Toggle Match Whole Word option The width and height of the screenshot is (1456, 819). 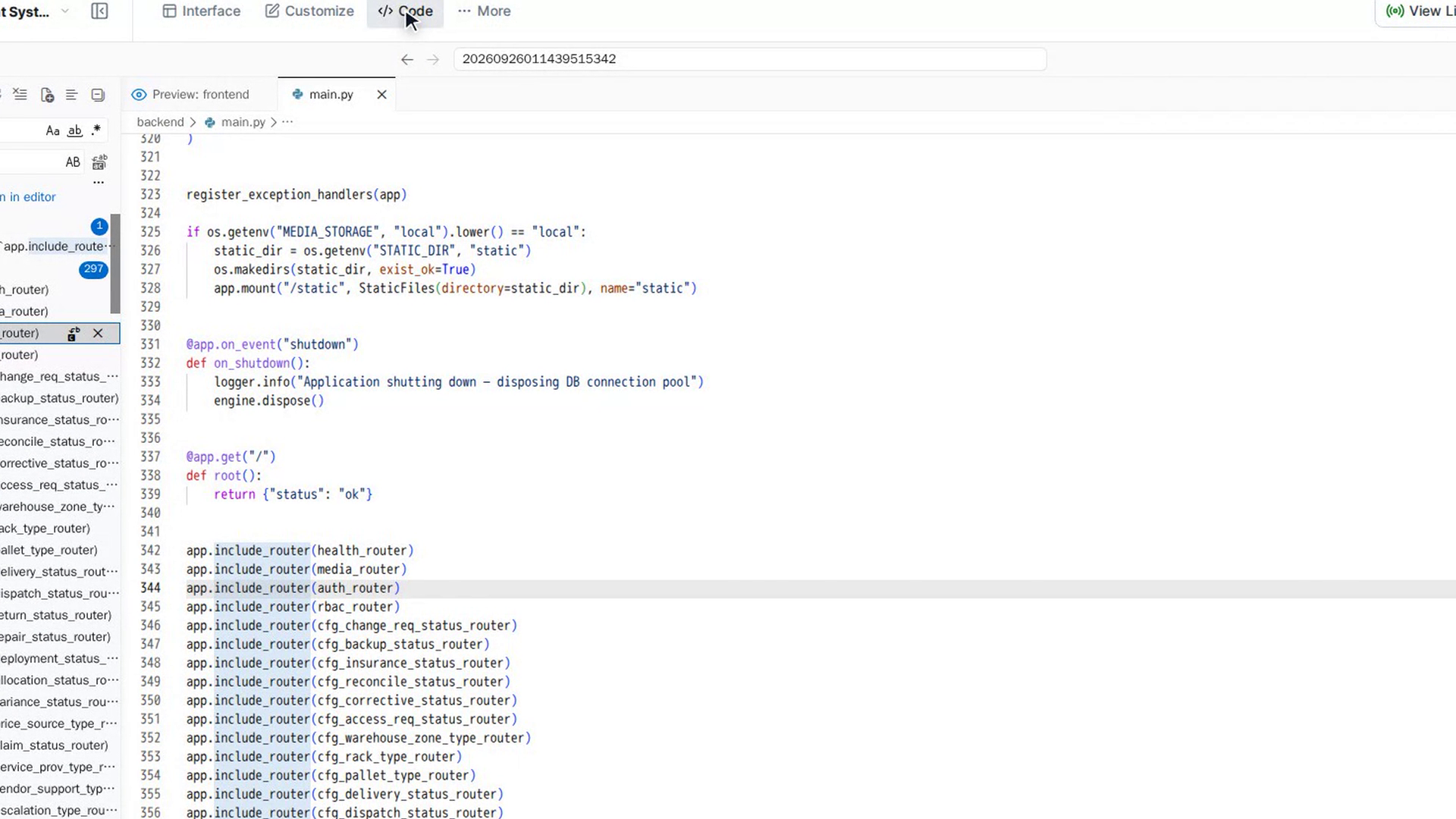point(74,131)
